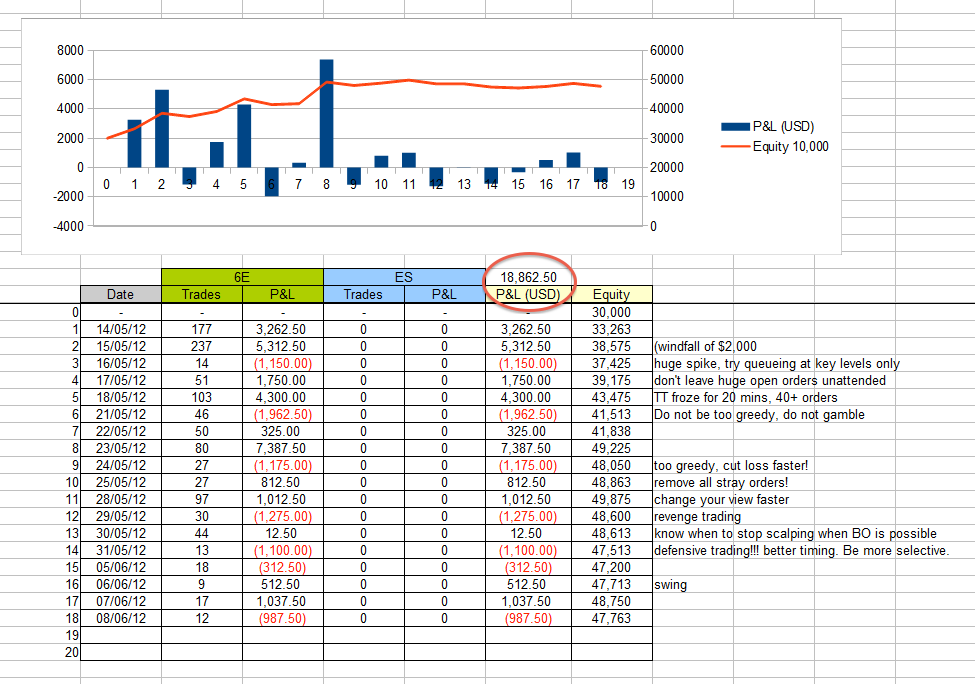
Task: Select the 'revenge trading' note cell
Action: tap(699, 516)
